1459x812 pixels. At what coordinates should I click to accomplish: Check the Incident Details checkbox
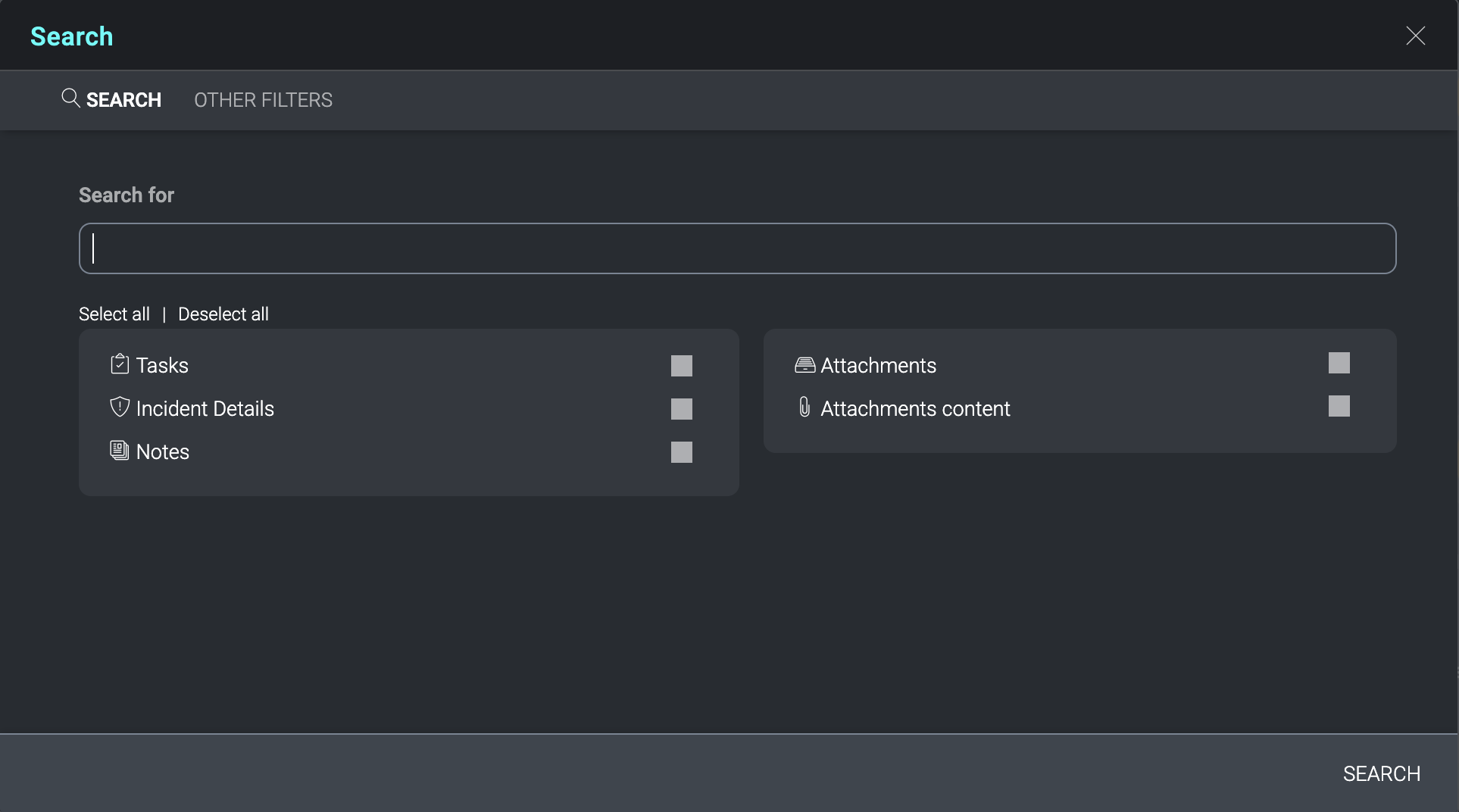pyautogui.click(x=681, y=408)
